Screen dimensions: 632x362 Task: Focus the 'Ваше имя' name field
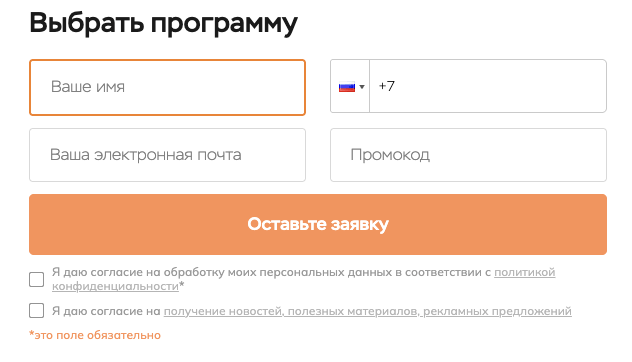click(x=167, y=87)
